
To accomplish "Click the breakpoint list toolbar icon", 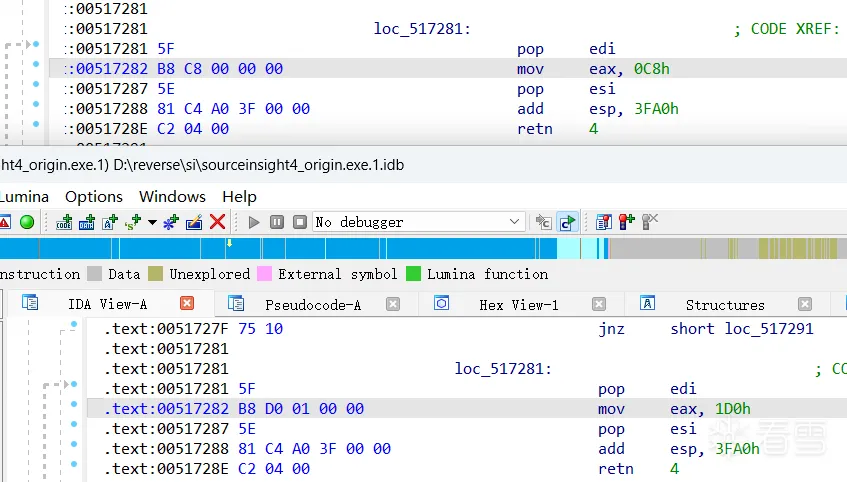I will [x=603, y=222].
